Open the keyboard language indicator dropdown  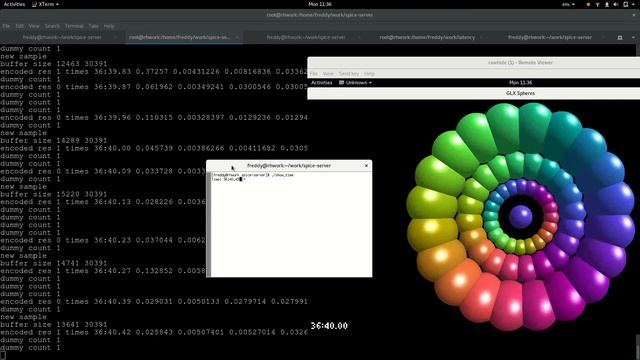click(x=568, y=4)
